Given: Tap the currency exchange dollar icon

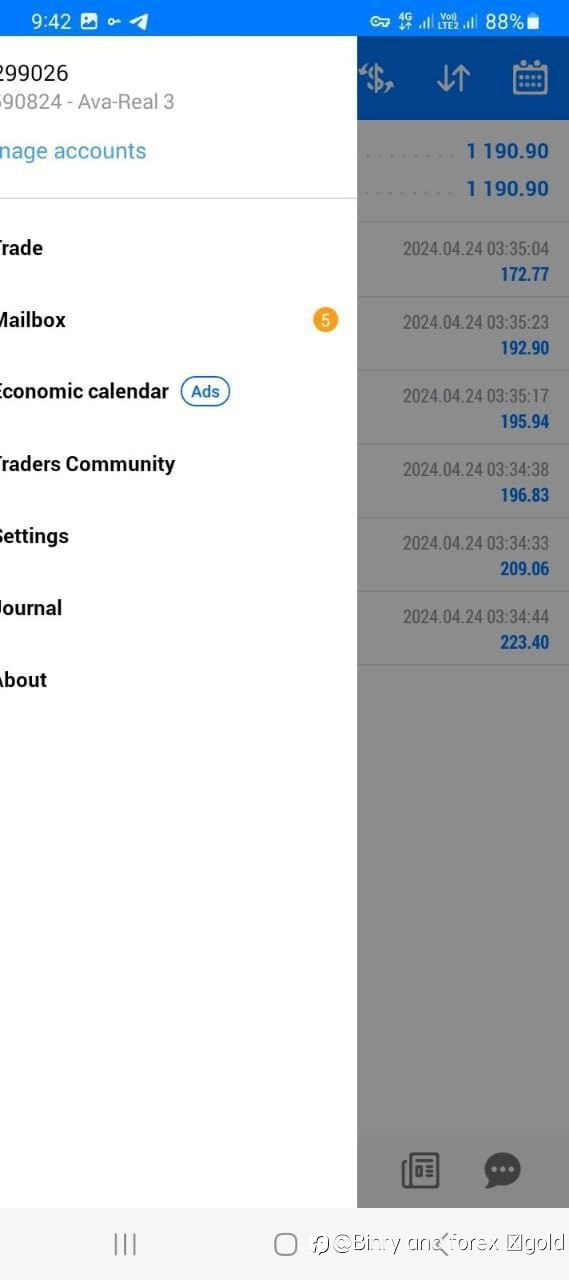Looking at the screenshot, I should (376, 78).
